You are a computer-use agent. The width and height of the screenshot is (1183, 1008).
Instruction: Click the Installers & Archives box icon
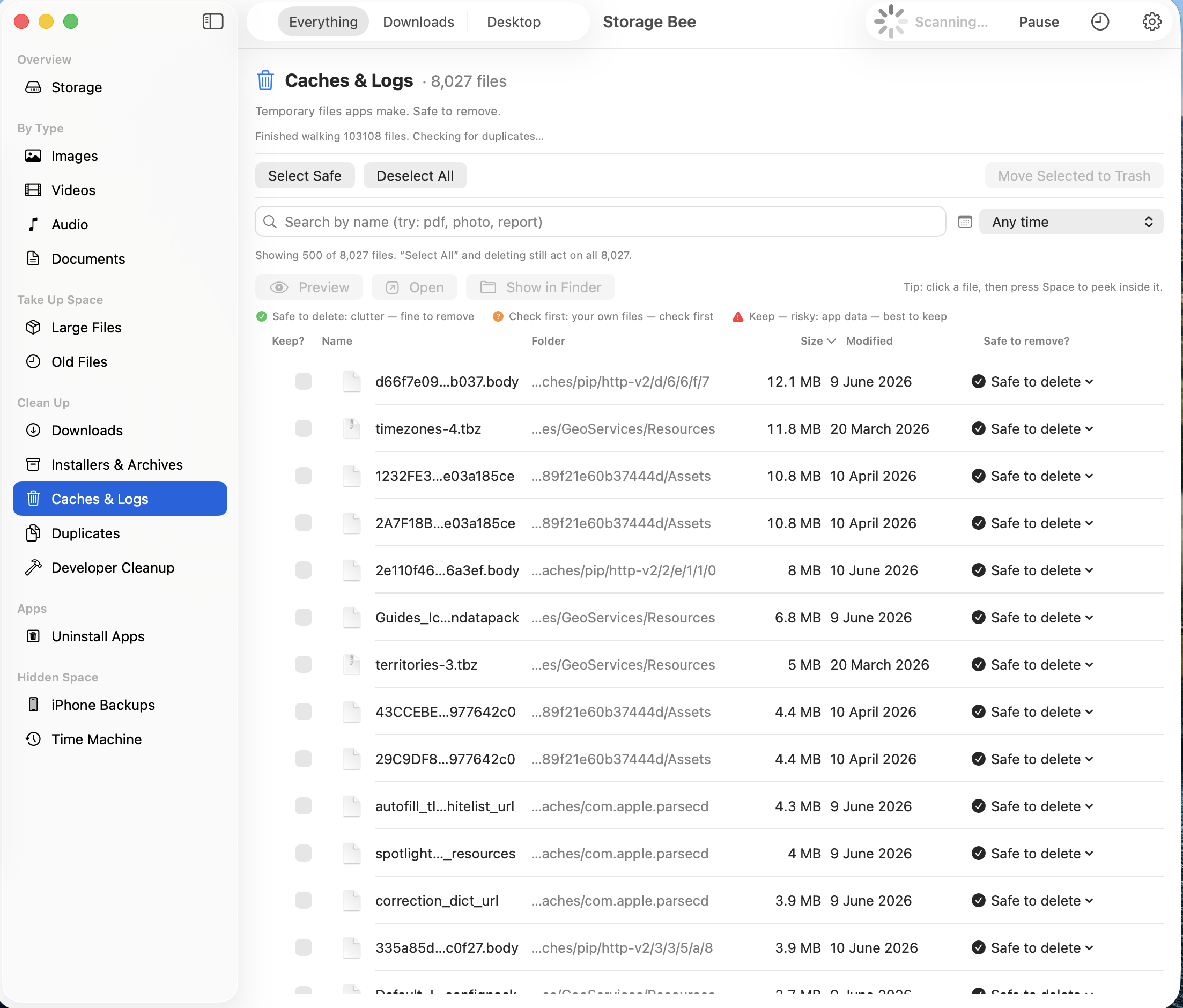coord(34,464)
